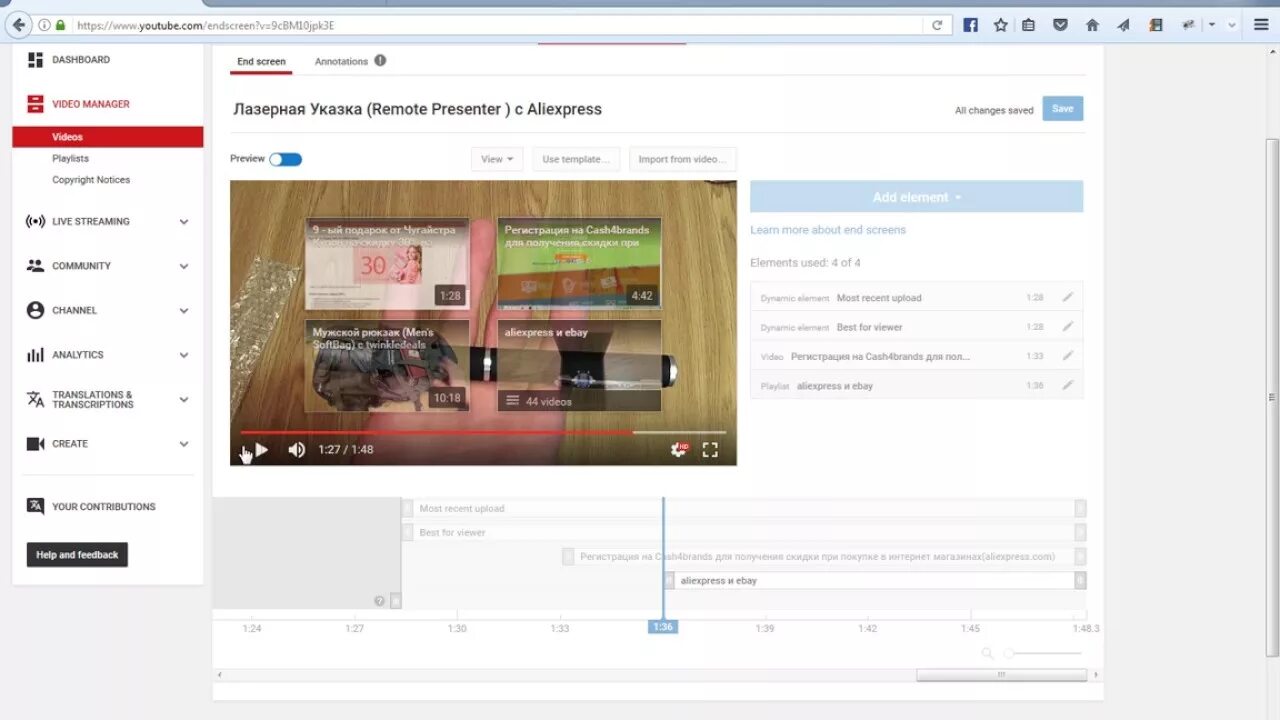Open the Pocket icon in browser toolbar
Viewport: 1280px width, 720px height.
1060,25
